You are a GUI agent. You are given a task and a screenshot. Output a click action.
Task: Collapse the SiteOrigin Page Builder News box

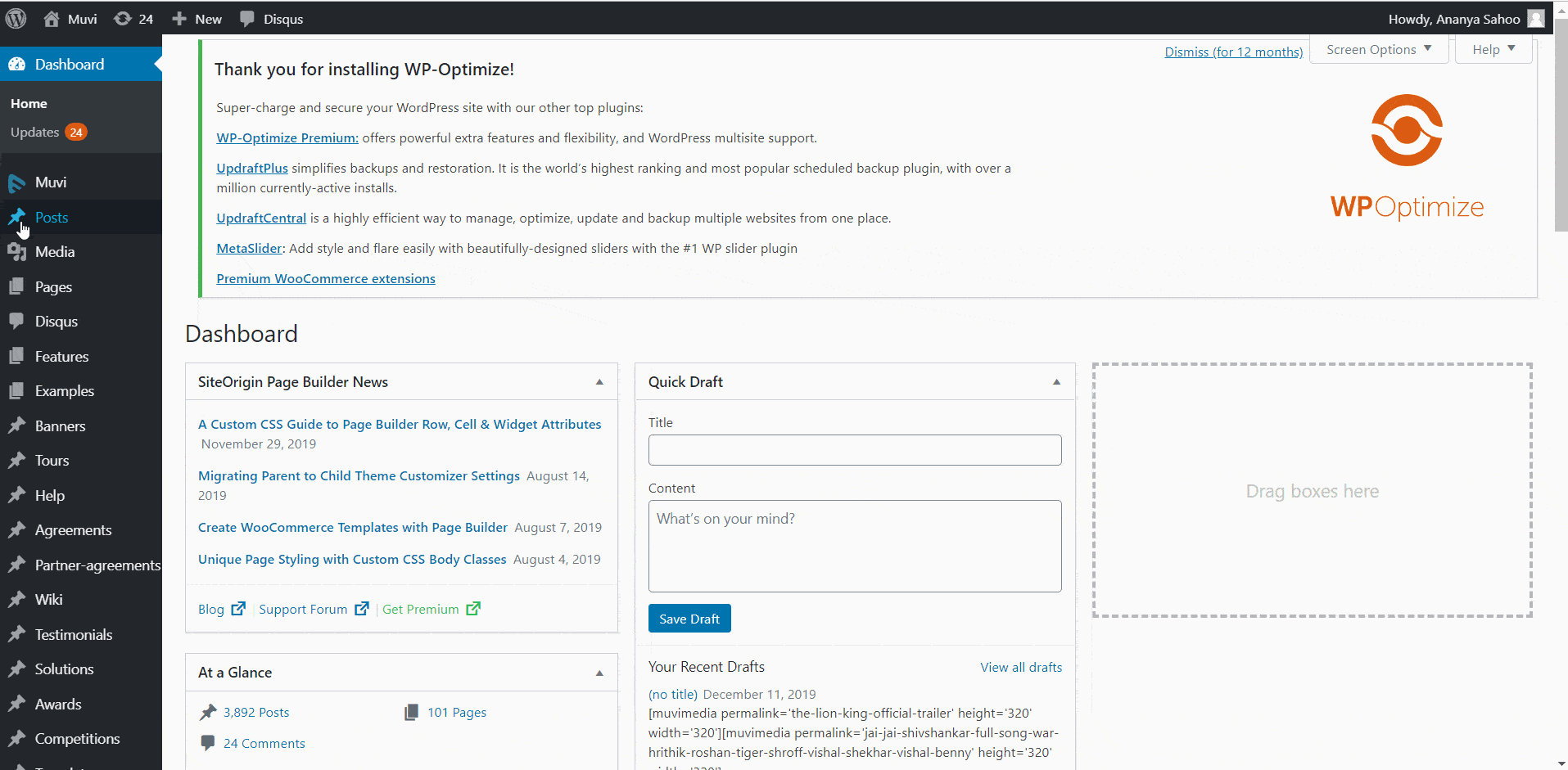599,382
